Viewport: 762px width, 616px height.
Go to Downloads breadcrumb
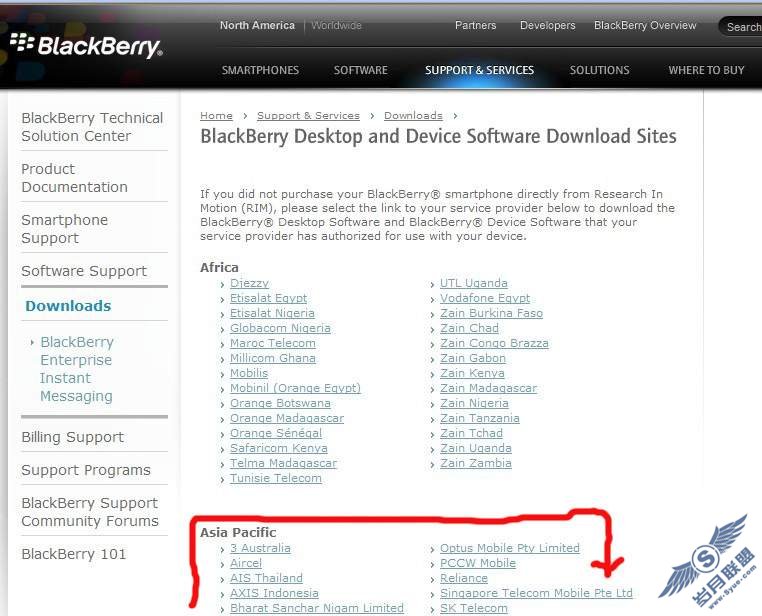click(413, 116)
